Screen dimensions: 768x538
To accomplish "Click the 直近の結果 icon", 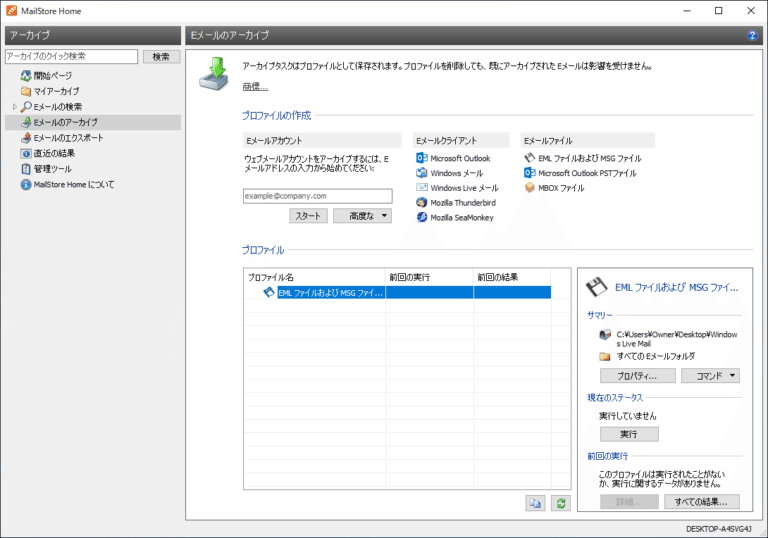I will coord(26,153).
